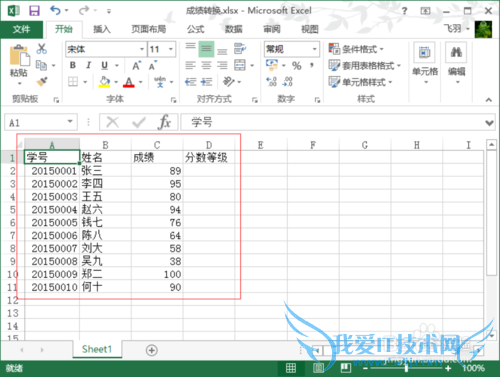Open account menu 飞羽
Viewport: 500px width, 377px height.
click(457, 29)
